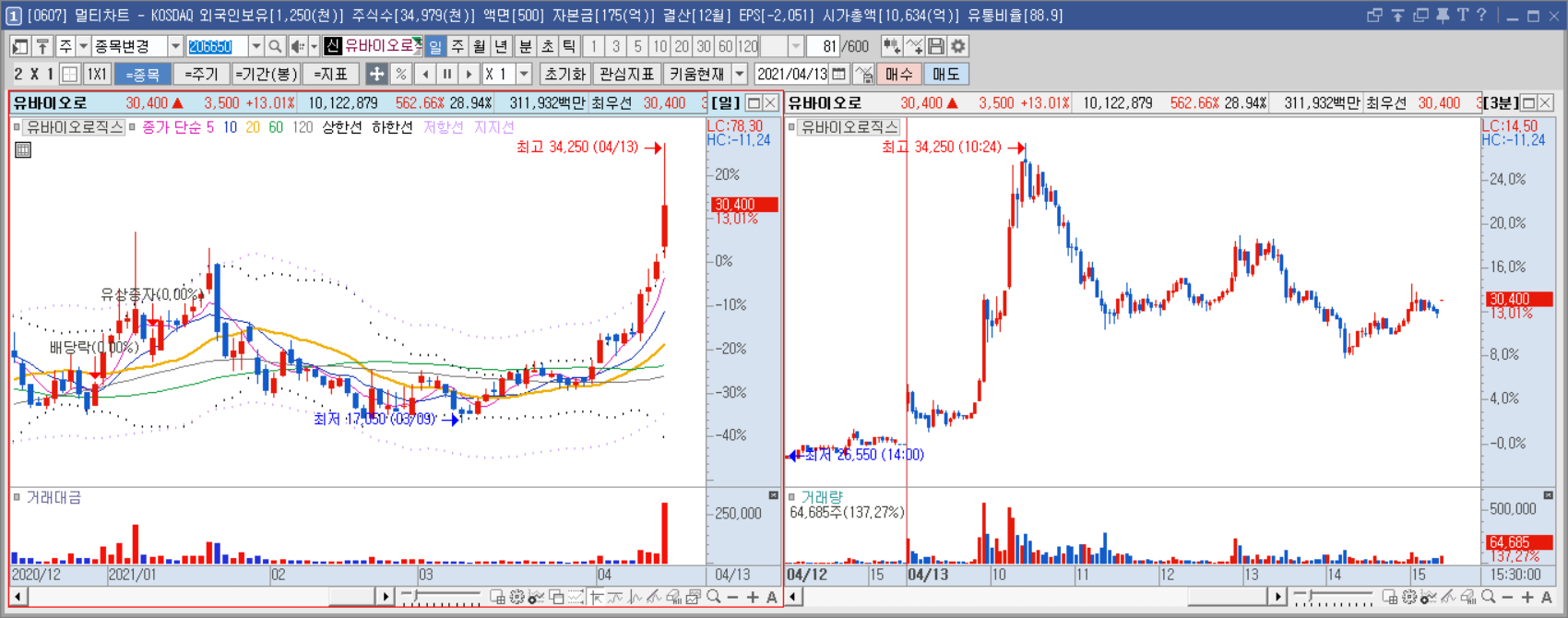Screen dimensions: 1568x618
Task: Click the magnifier icon below 3-minute chart
Action: click(x=1489, y=598)
